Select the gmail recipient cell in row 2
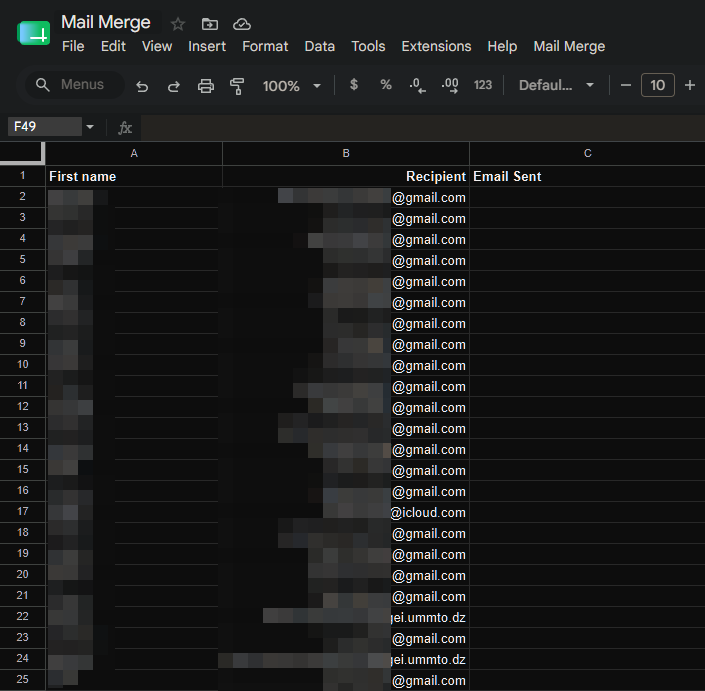 coord(346,197)
